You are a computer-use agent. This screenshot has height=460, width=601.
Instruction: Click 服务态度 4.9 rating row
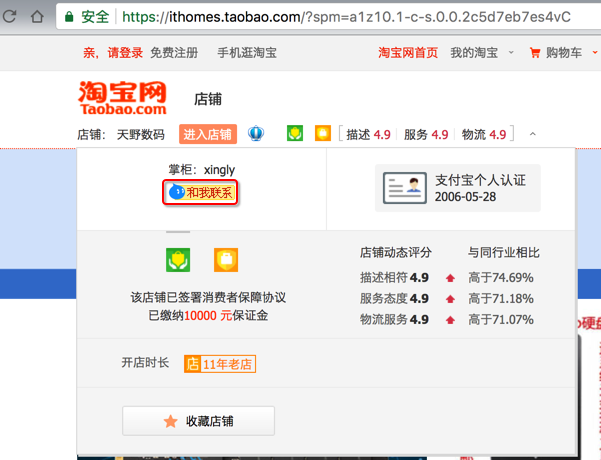click(x=394, y=299)
